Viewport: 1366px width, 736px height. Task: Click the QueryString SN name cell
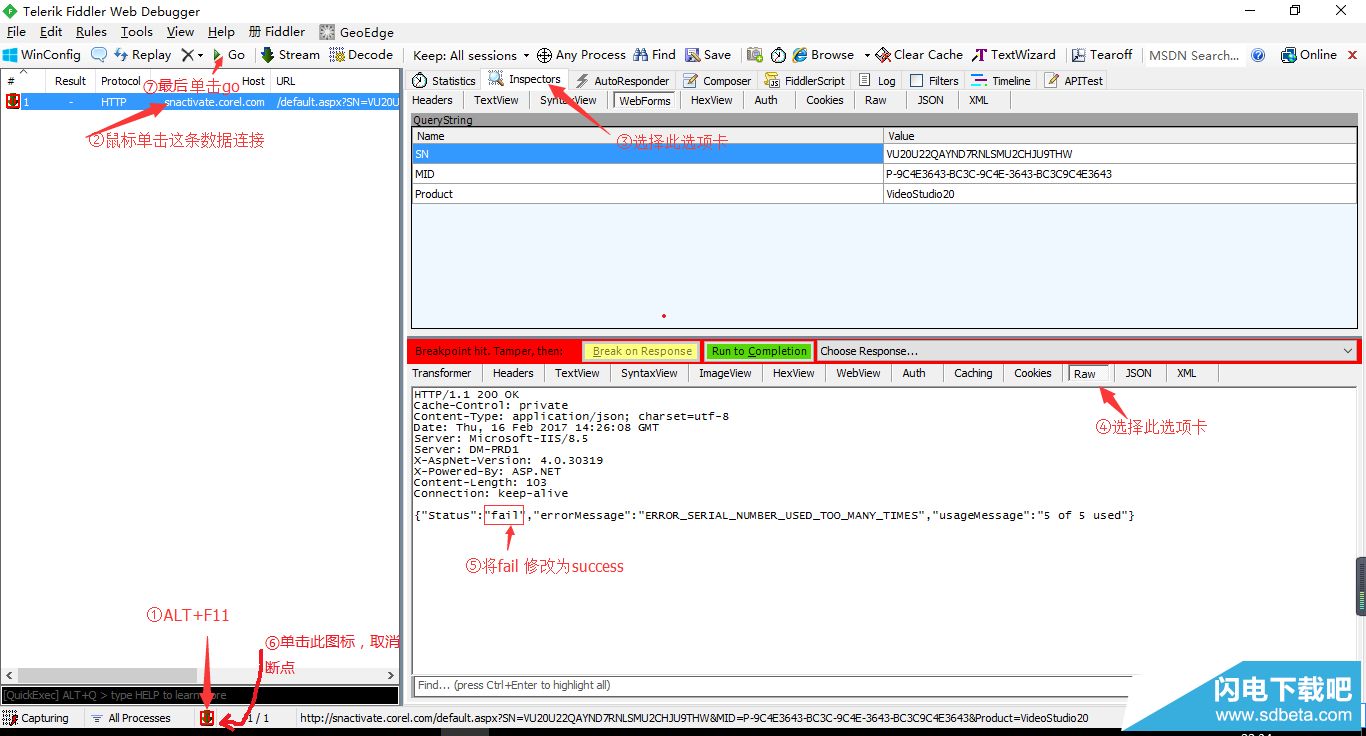(648, 154)
